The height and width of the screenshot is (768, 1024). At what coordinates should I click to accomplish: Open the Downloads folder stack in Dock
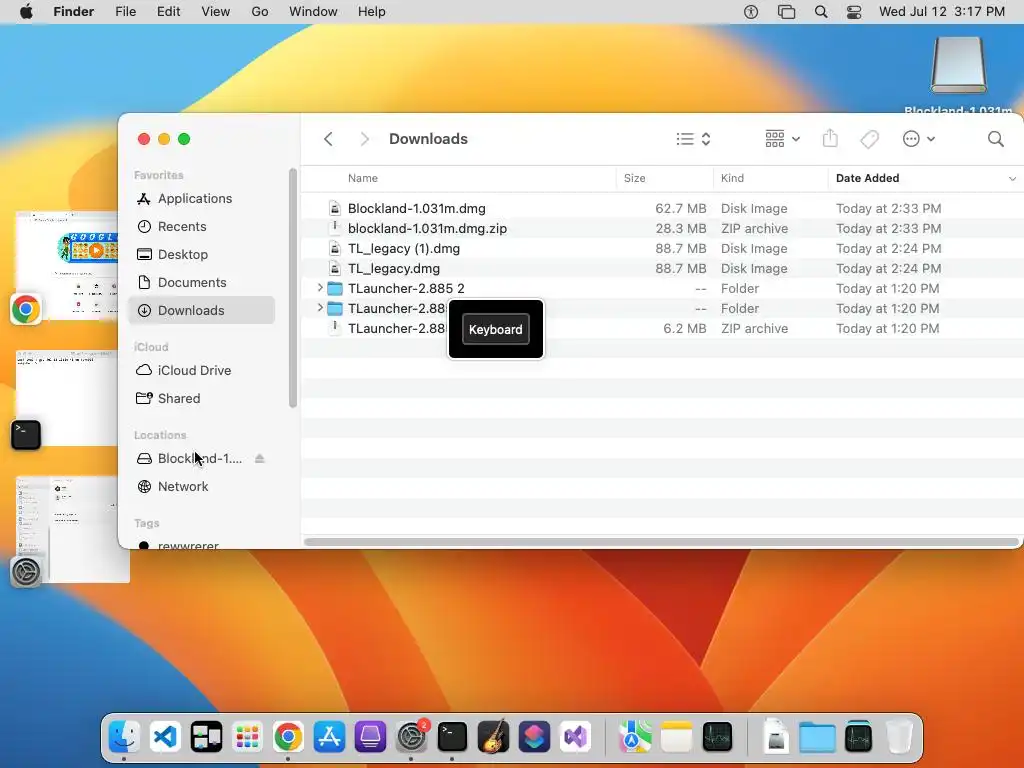point(817,737)
